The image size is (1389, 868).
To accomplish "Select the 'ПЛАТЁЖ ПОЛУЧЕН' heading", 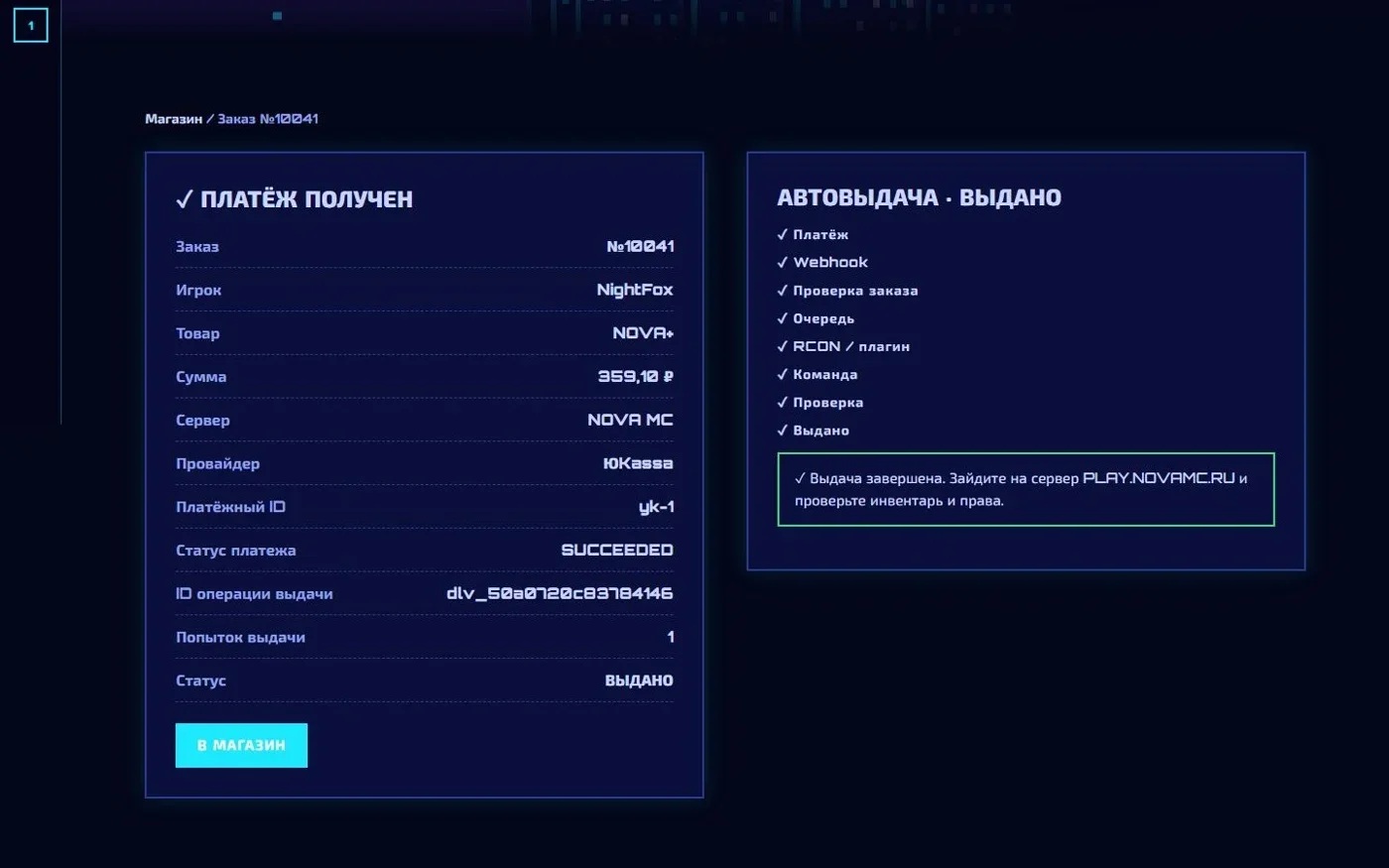I will [295, 199].
